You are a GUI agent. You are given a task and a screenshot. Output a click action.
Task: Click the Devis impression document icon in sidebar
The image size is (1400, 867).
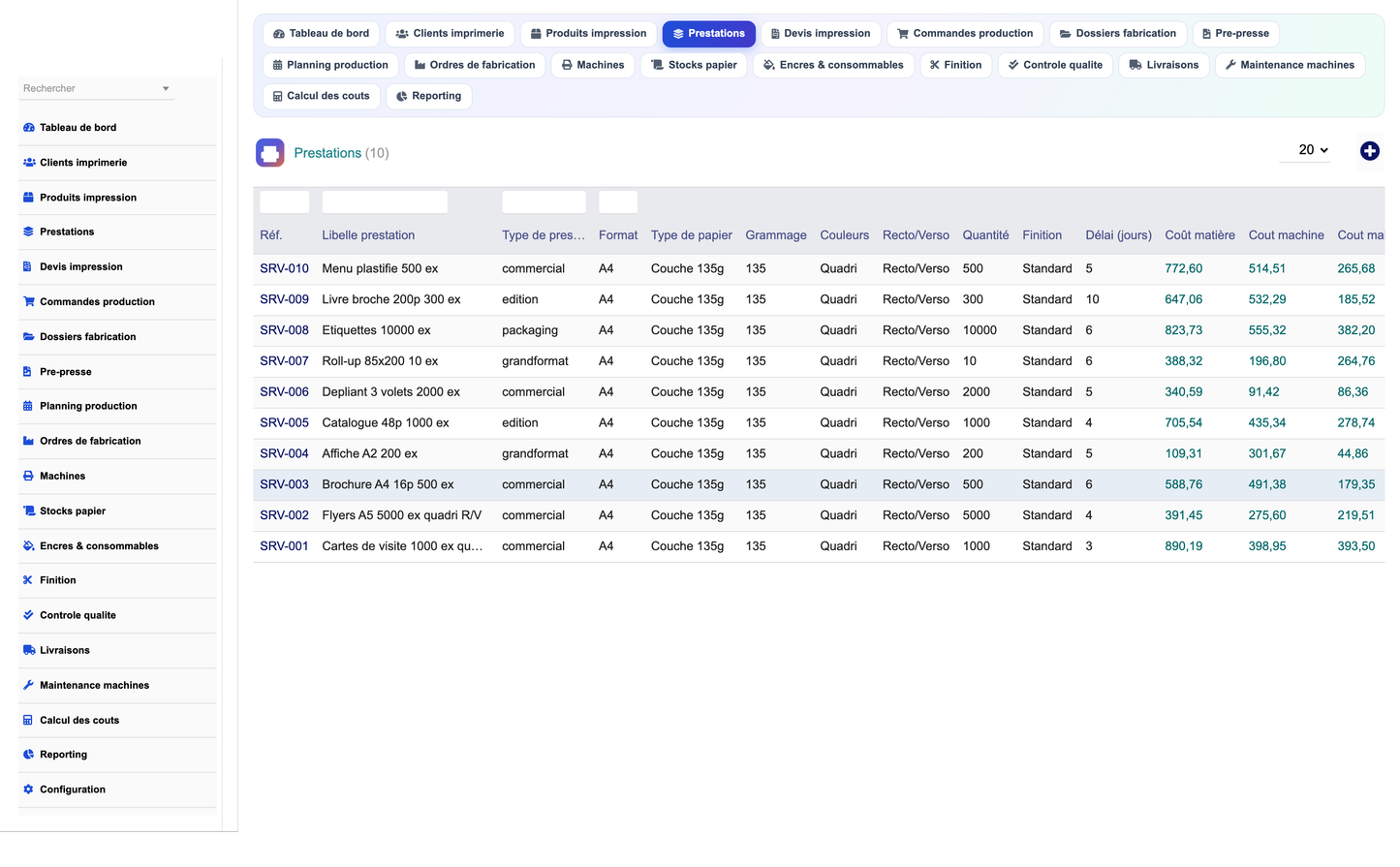click(27, 266)
